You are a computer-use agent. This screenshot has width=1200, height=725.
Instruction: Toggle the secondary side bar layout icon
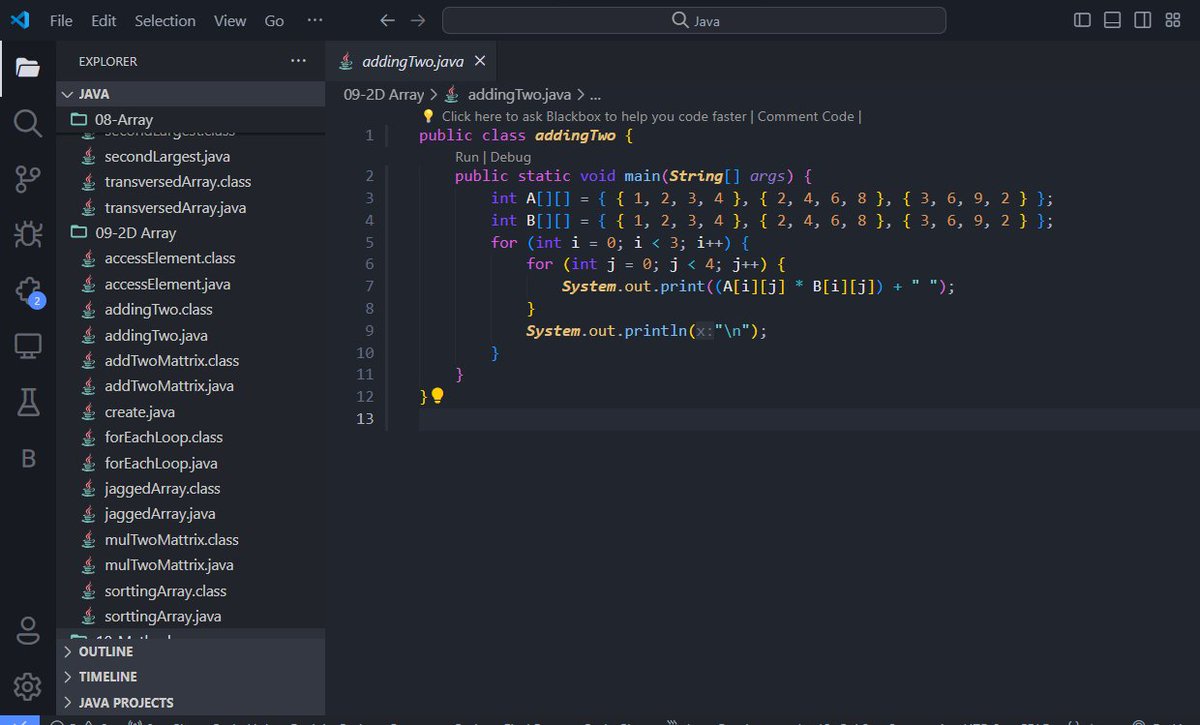(x=1143, y=20)
